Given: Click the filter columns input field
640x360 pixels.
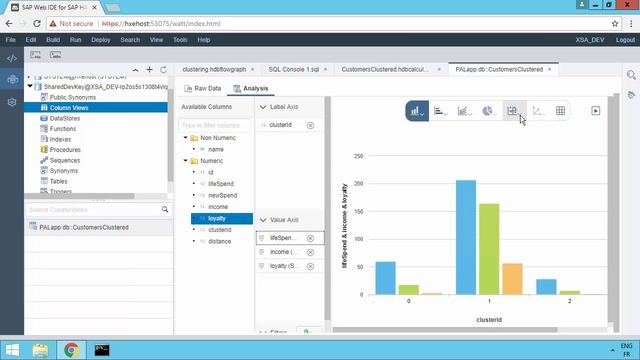Looking at the screenshot, I should [214, 125].
